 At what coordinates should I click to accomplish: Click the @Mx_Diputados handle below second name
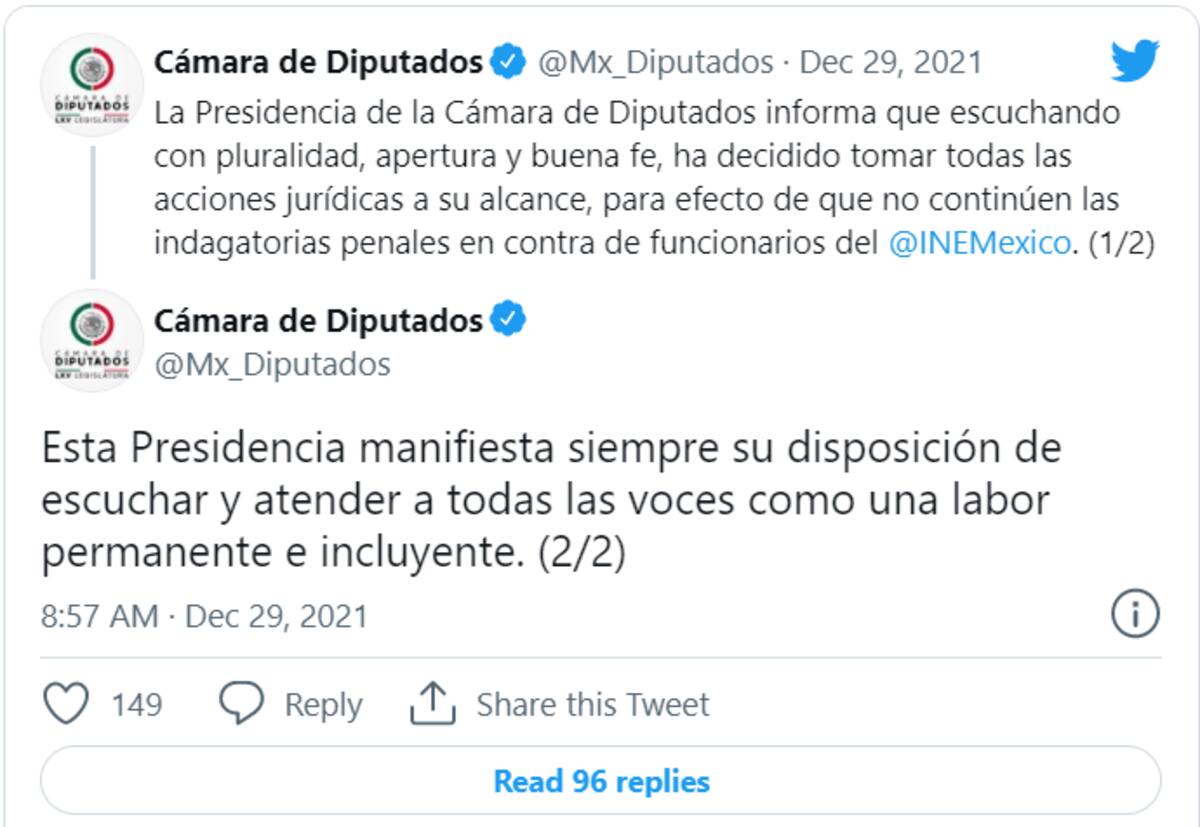tap(272, 364)
